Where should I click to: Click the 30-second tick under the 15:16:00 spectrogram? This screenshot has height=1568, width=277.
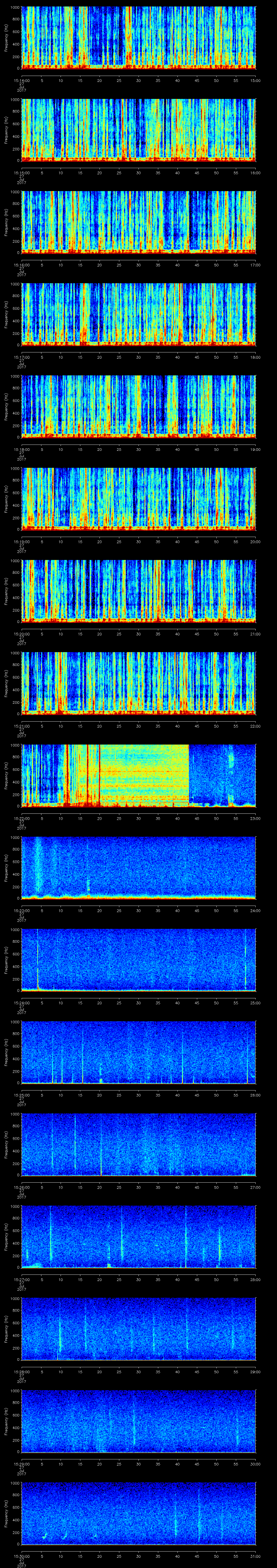click(x=139, y=265)
